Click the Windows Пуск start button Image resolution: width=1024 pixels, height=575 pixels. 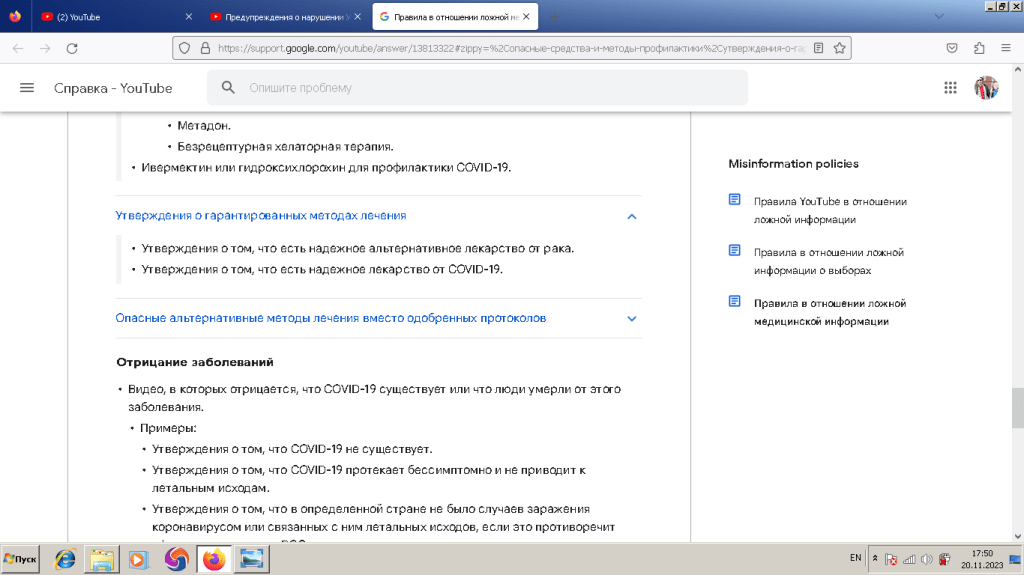coord(20,559)
